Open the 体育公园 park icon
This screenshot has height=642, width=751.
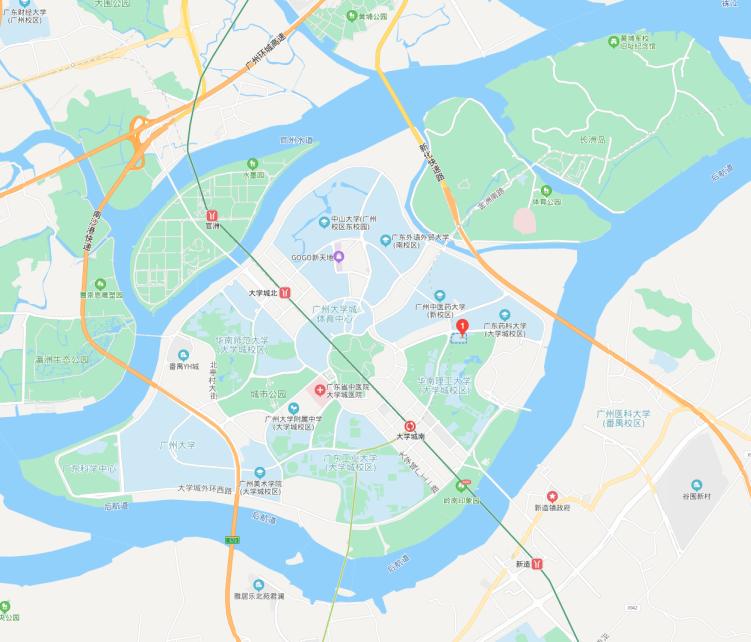point(546,191)
